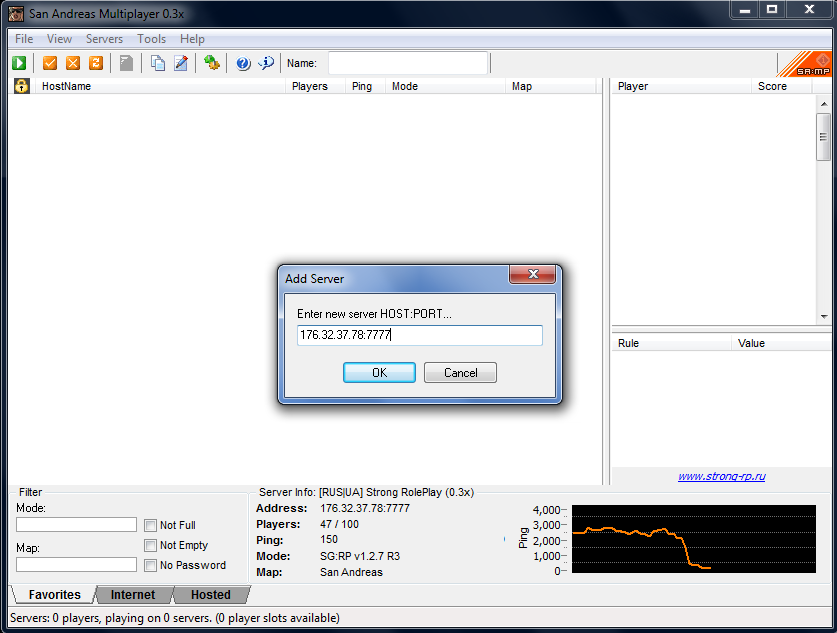Click the Refresh Server orange icon
The height and width of the screenshot is (633, 837).
point(96,63)
